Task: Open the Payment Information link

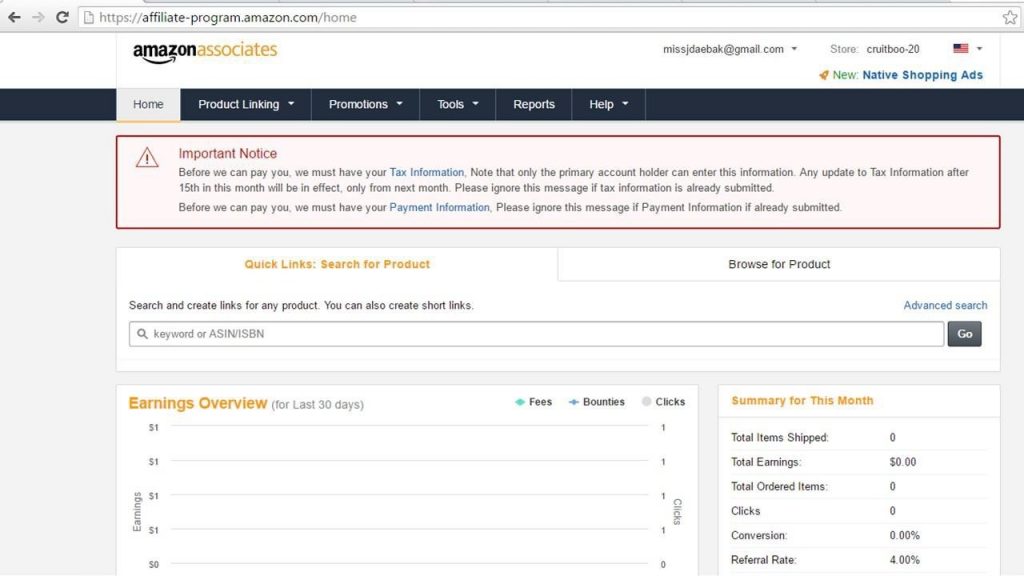Action: point(439,207)
